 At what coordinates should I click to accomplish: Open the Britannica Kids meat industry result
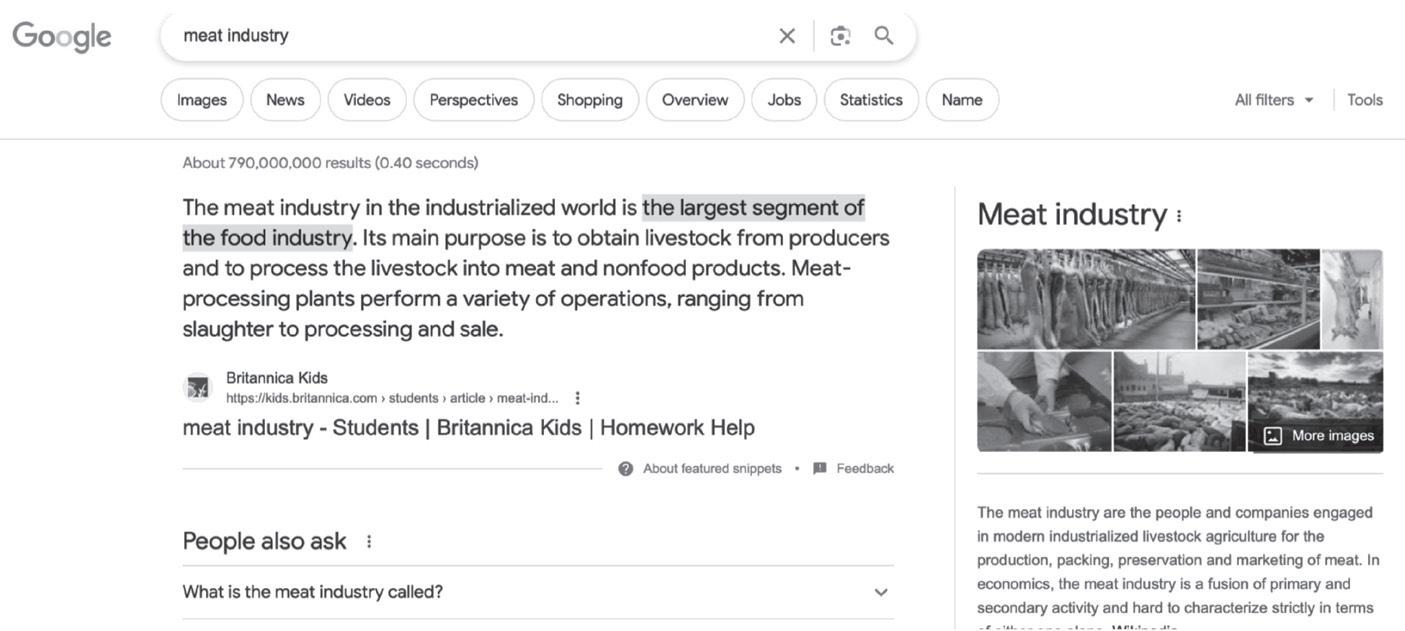coord(468,428)
